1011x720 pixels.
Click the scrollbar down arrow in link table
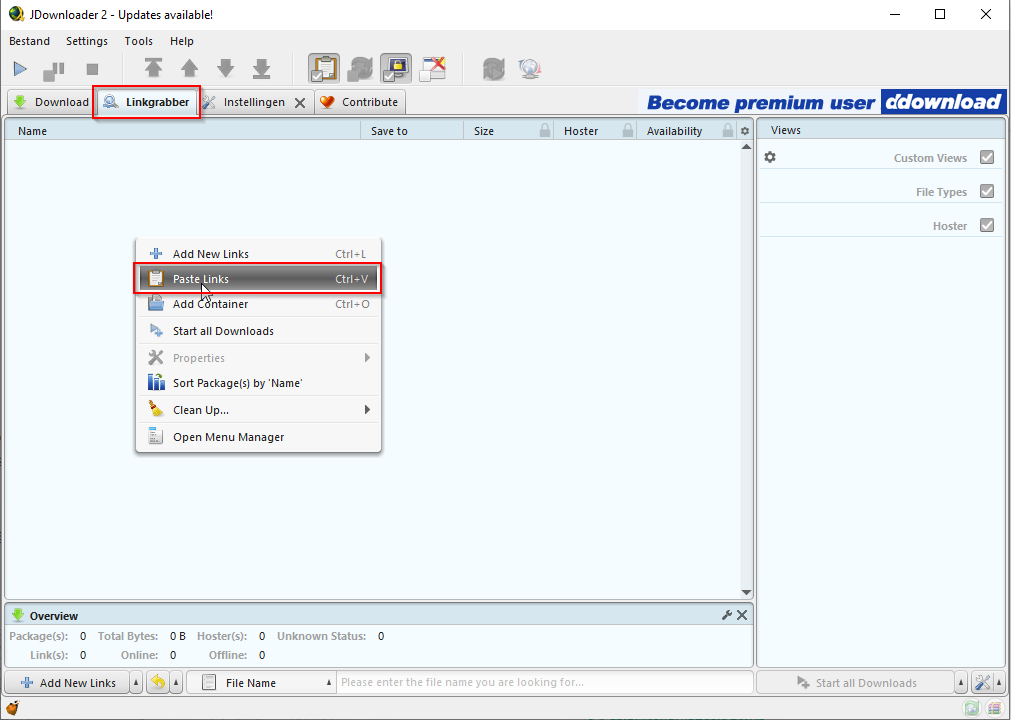click(746, 592)
